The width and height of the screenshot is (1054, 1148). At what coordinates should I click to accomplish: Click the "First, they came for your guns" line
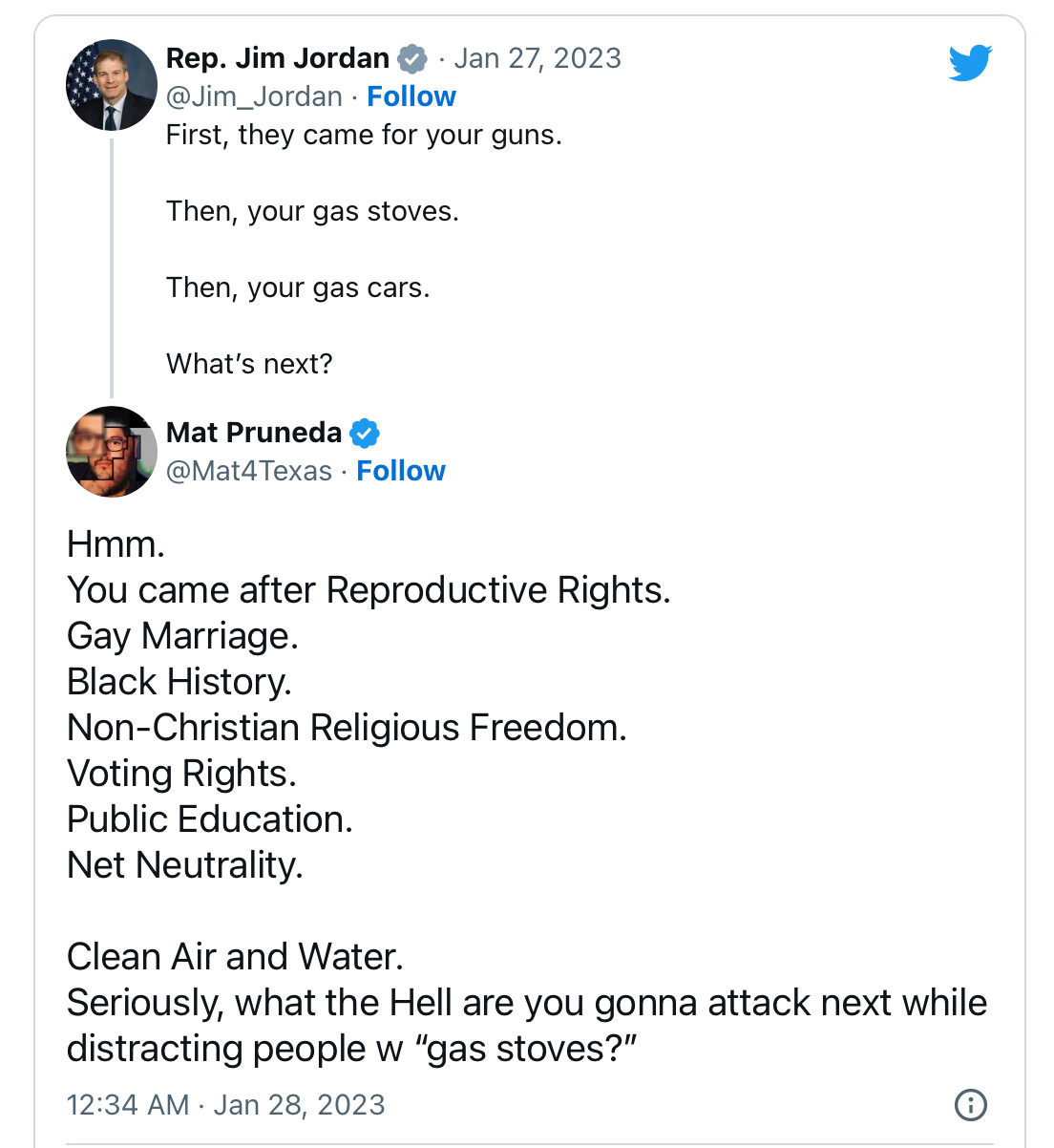click(x=364, y=135)
